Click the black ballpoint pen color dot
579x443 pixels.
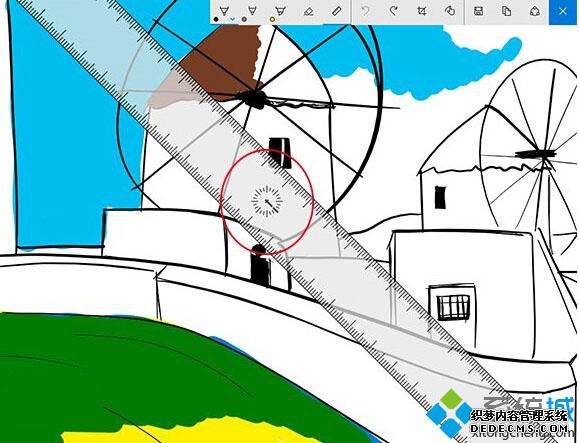216,19
